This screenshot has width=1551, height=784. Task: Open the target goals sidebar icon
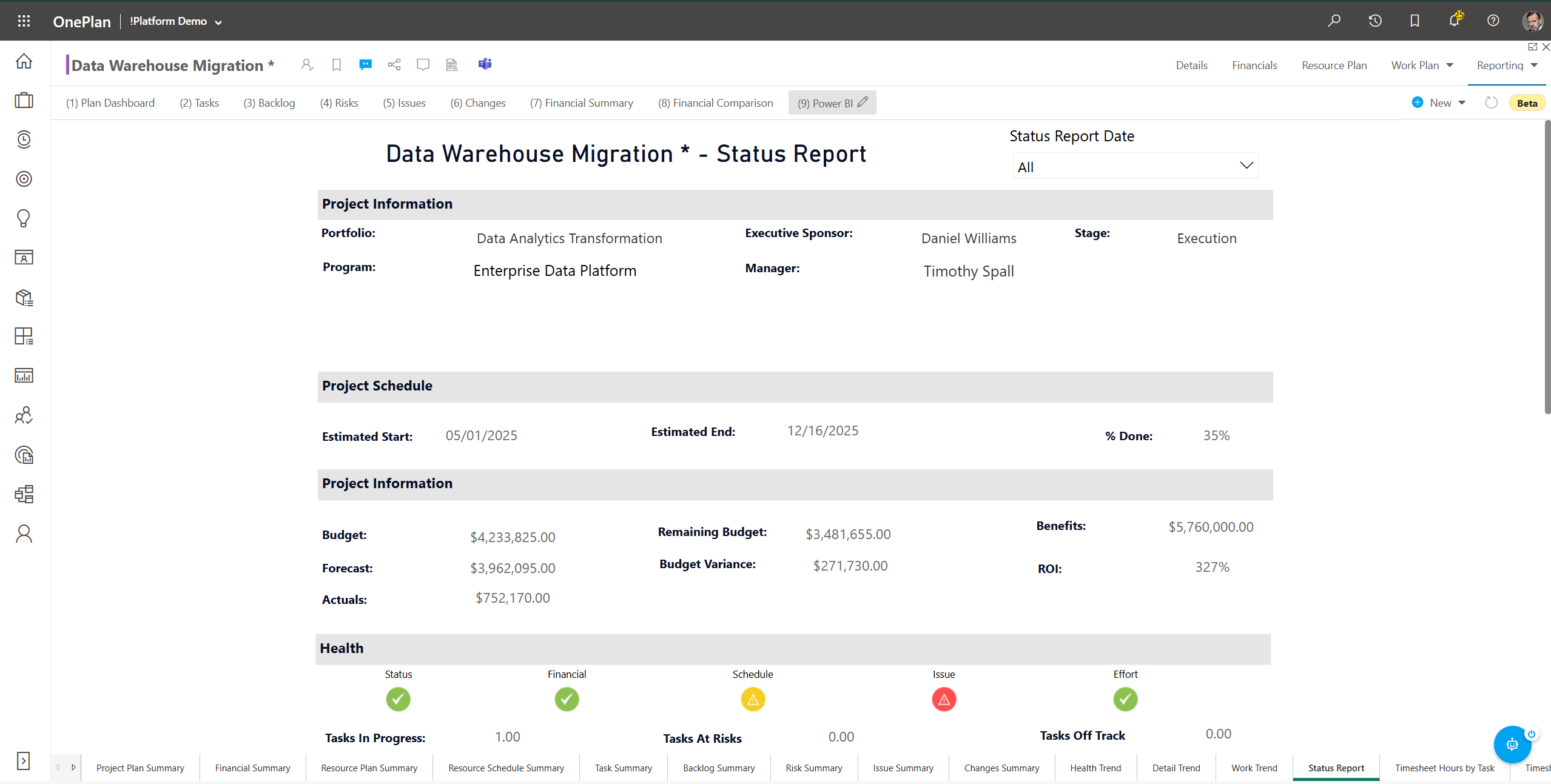click(24, 179)
